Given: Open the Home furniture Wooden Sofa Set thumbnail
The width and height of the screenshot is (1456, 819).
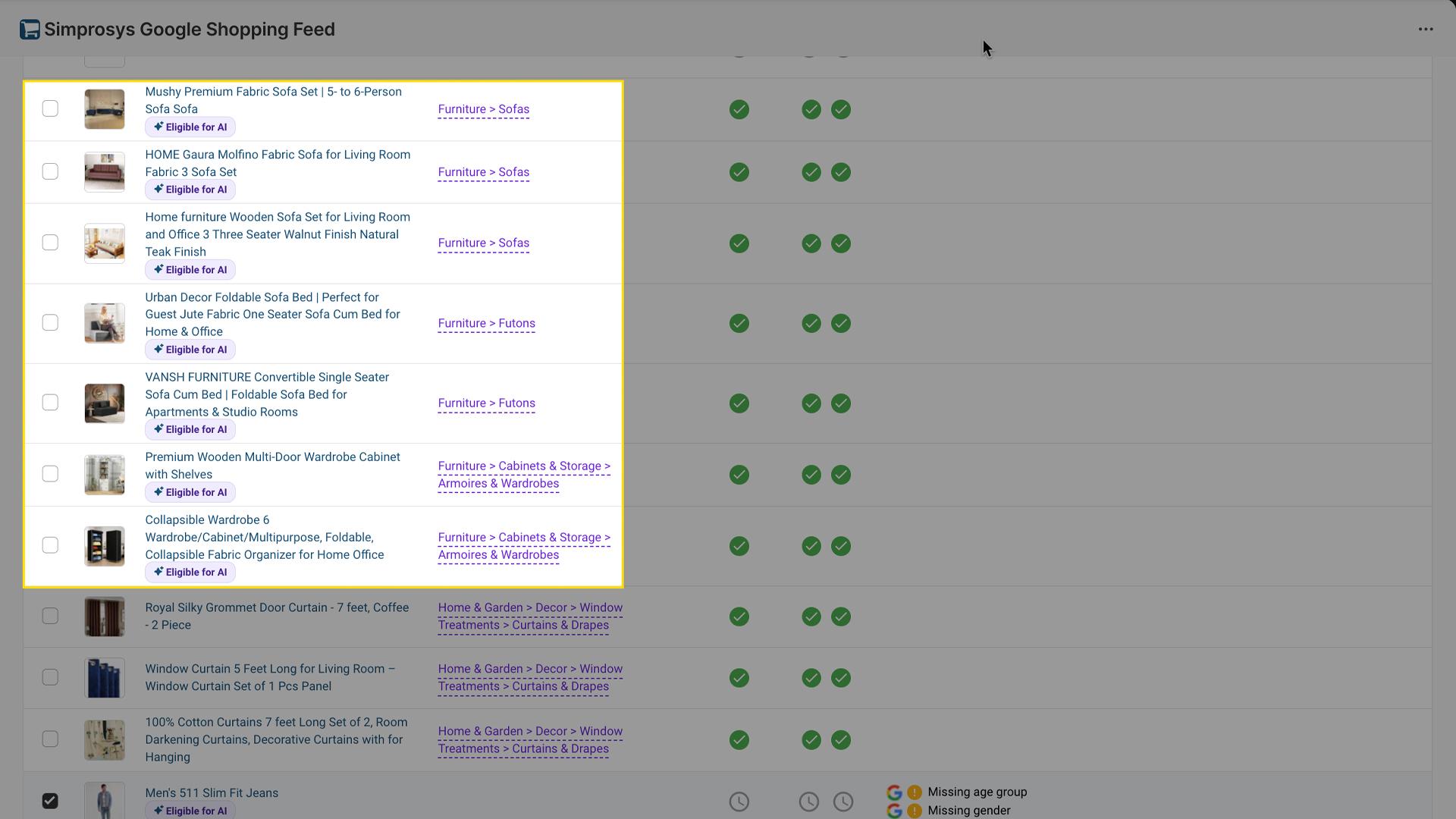Looking at the screenshot, I should [x=104, y=243].
